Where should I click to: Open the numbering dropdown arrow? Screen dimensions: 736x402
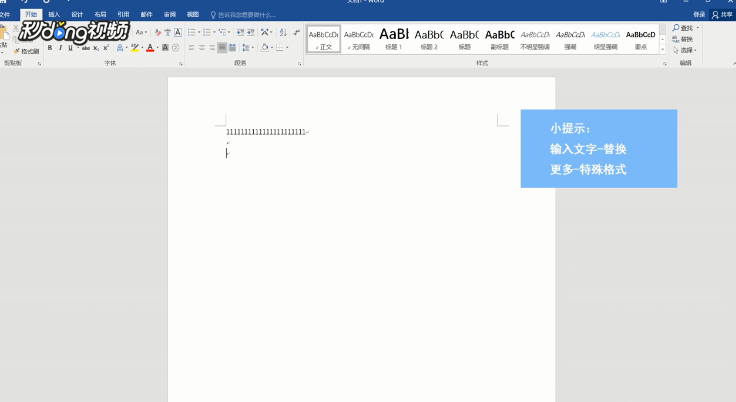click(x=214, y=32)
